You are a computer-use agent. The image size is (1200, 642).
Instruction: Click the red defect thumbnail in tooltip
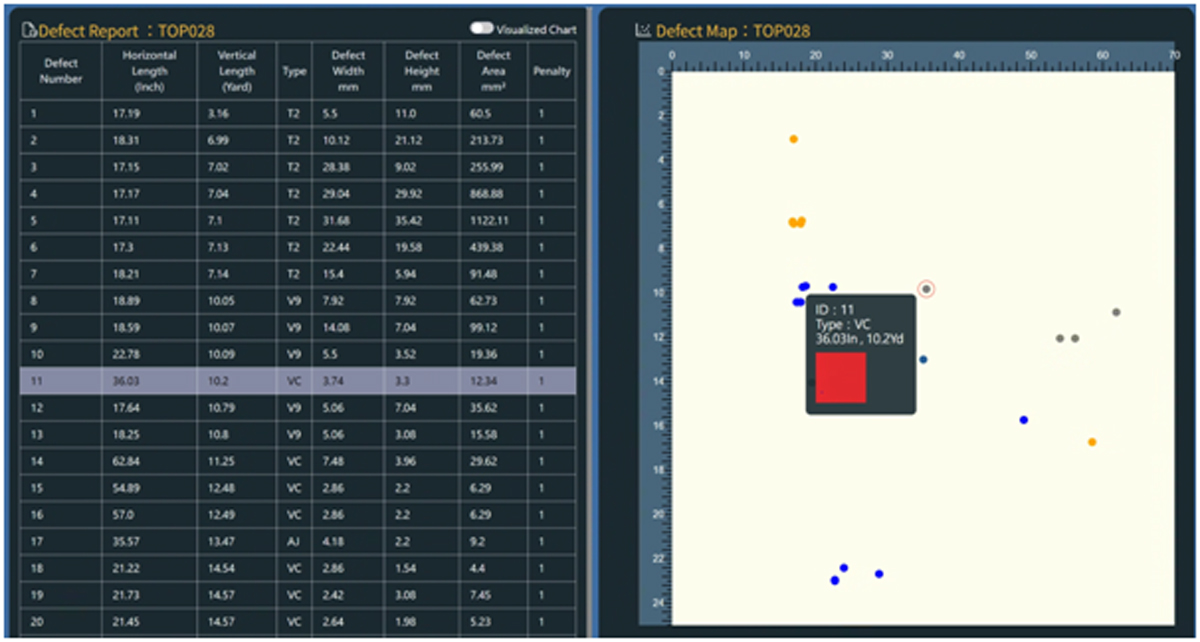pyautogui.click(x=840, y=377)
